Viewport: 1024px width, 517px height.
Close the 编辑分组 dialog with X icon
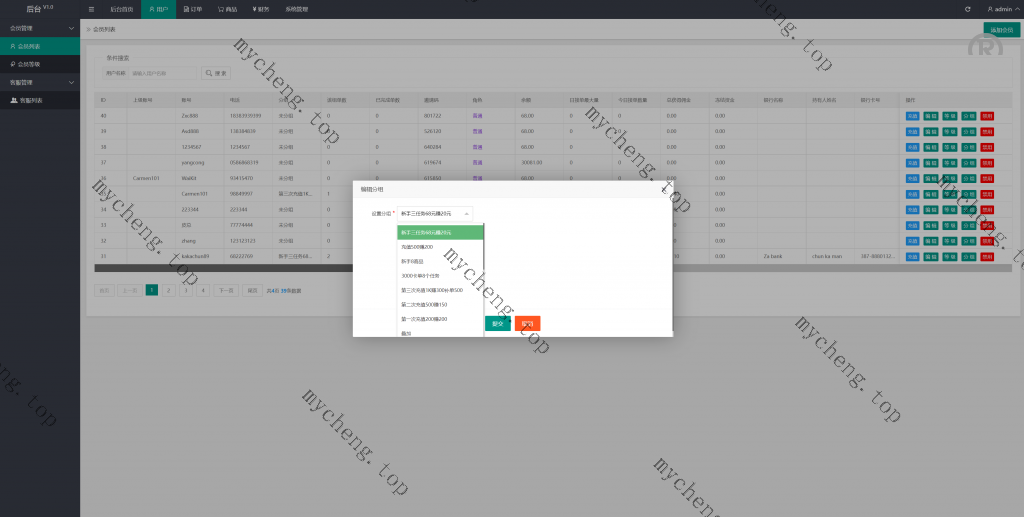click(x=662, y=188)
